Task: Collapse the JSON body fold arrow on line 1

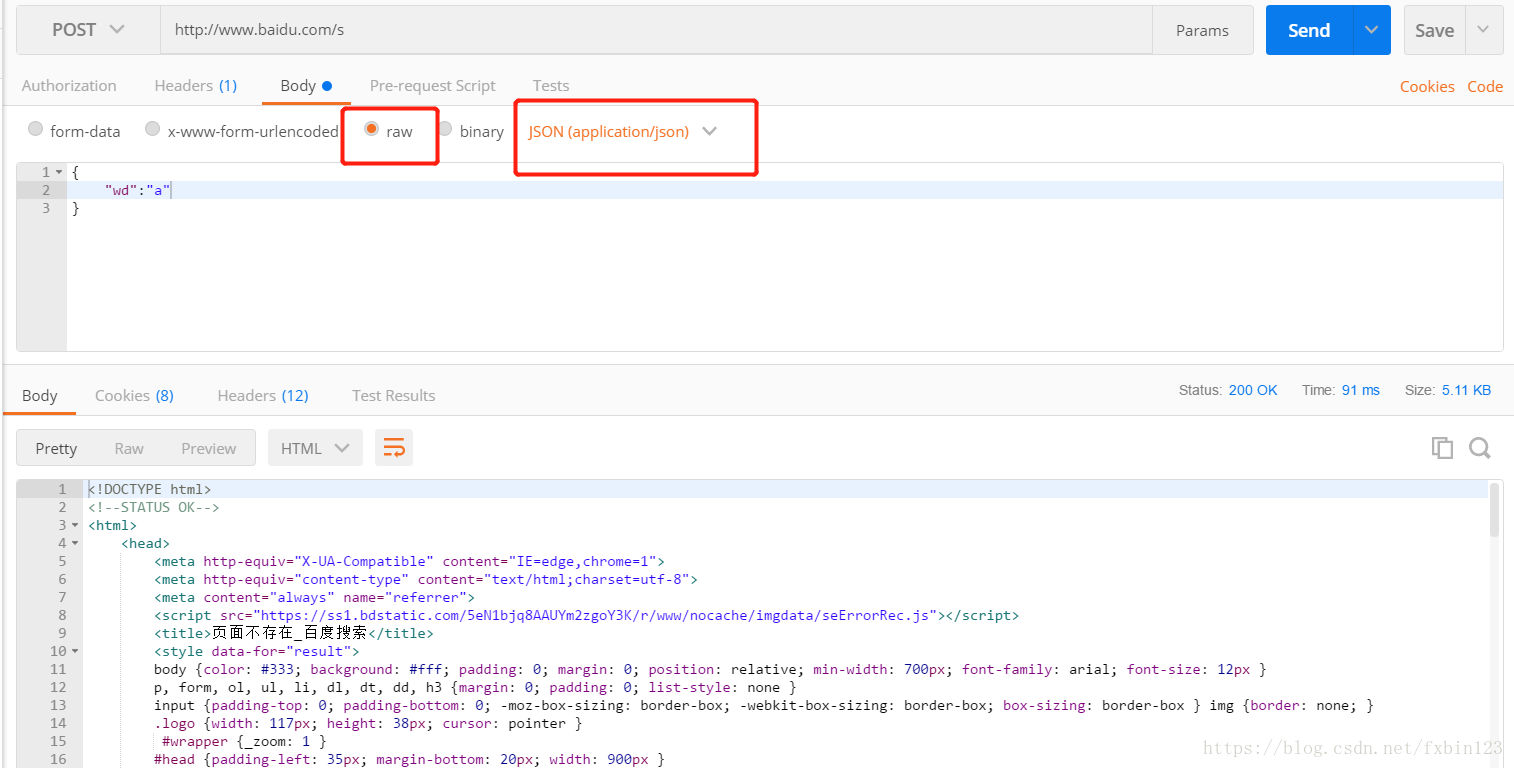Action: click(x=59, y=172)
